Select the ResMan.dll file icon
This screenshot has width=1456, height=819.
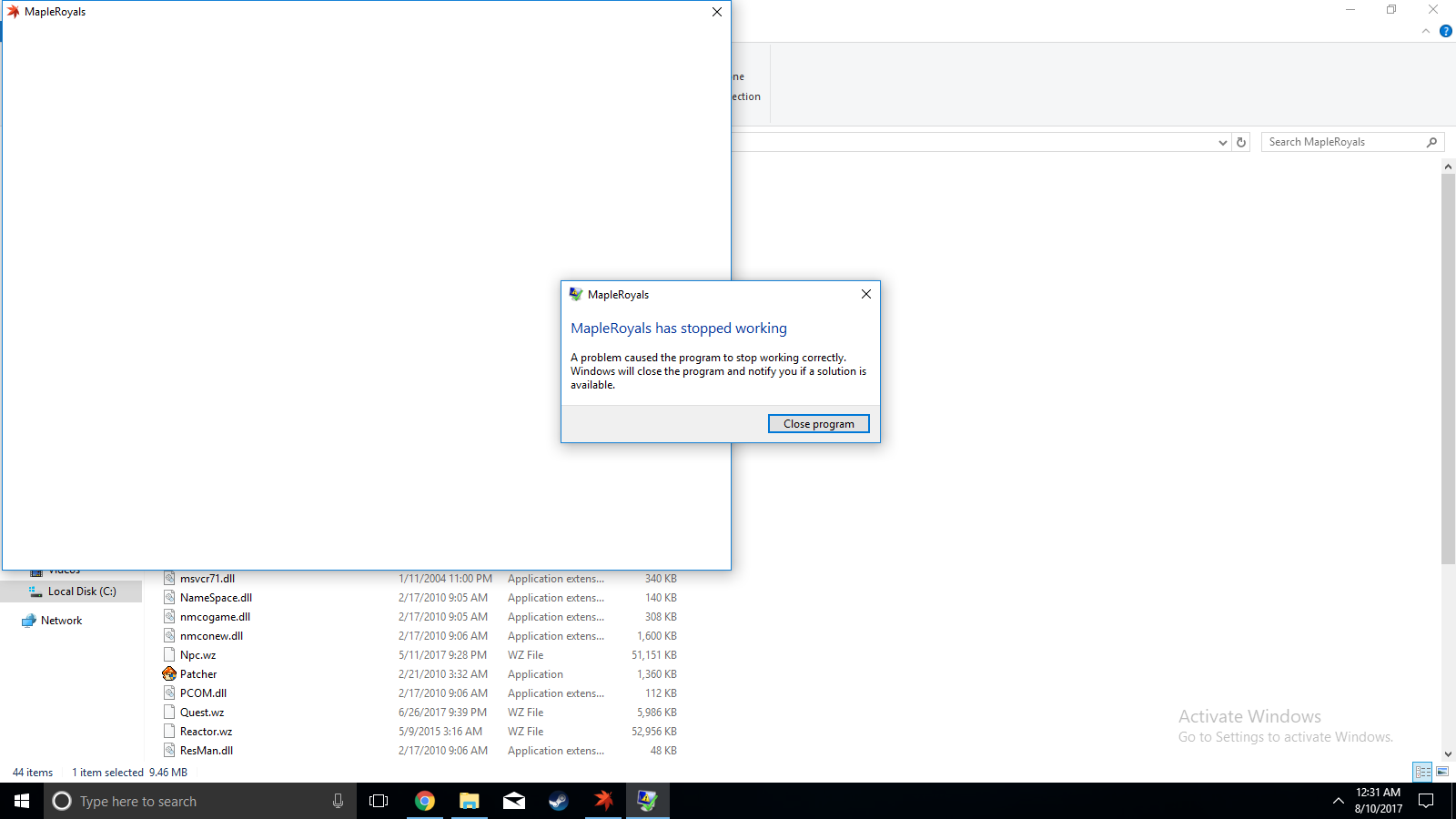(169, 750)
